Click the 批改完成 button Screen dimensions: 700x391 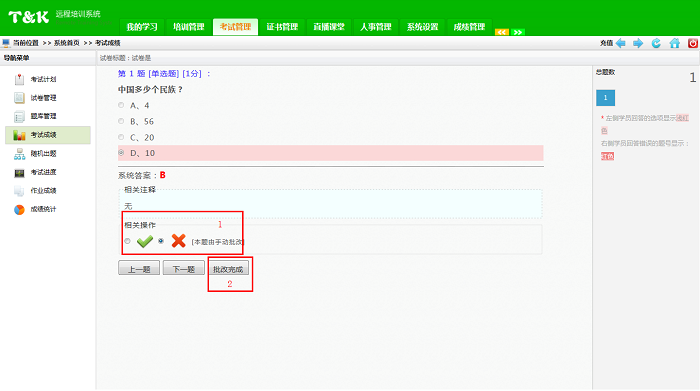[x=228, y=268]
